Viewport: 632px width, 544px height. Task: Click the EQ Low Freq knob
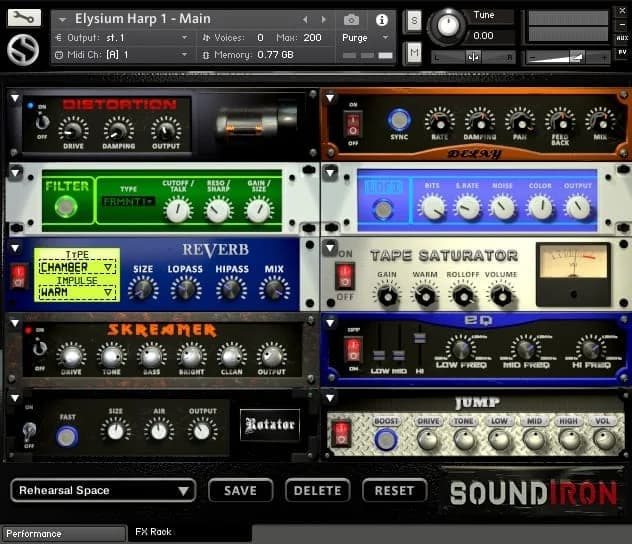(x=461, y=349)
